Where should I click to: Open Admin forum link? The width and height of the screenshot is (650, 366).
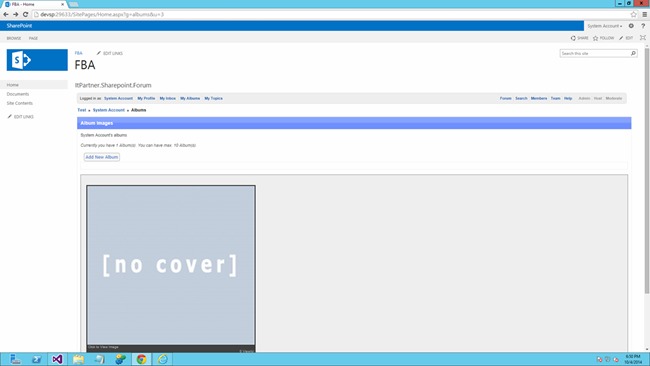pyautogui.click(x=584, y=98)
